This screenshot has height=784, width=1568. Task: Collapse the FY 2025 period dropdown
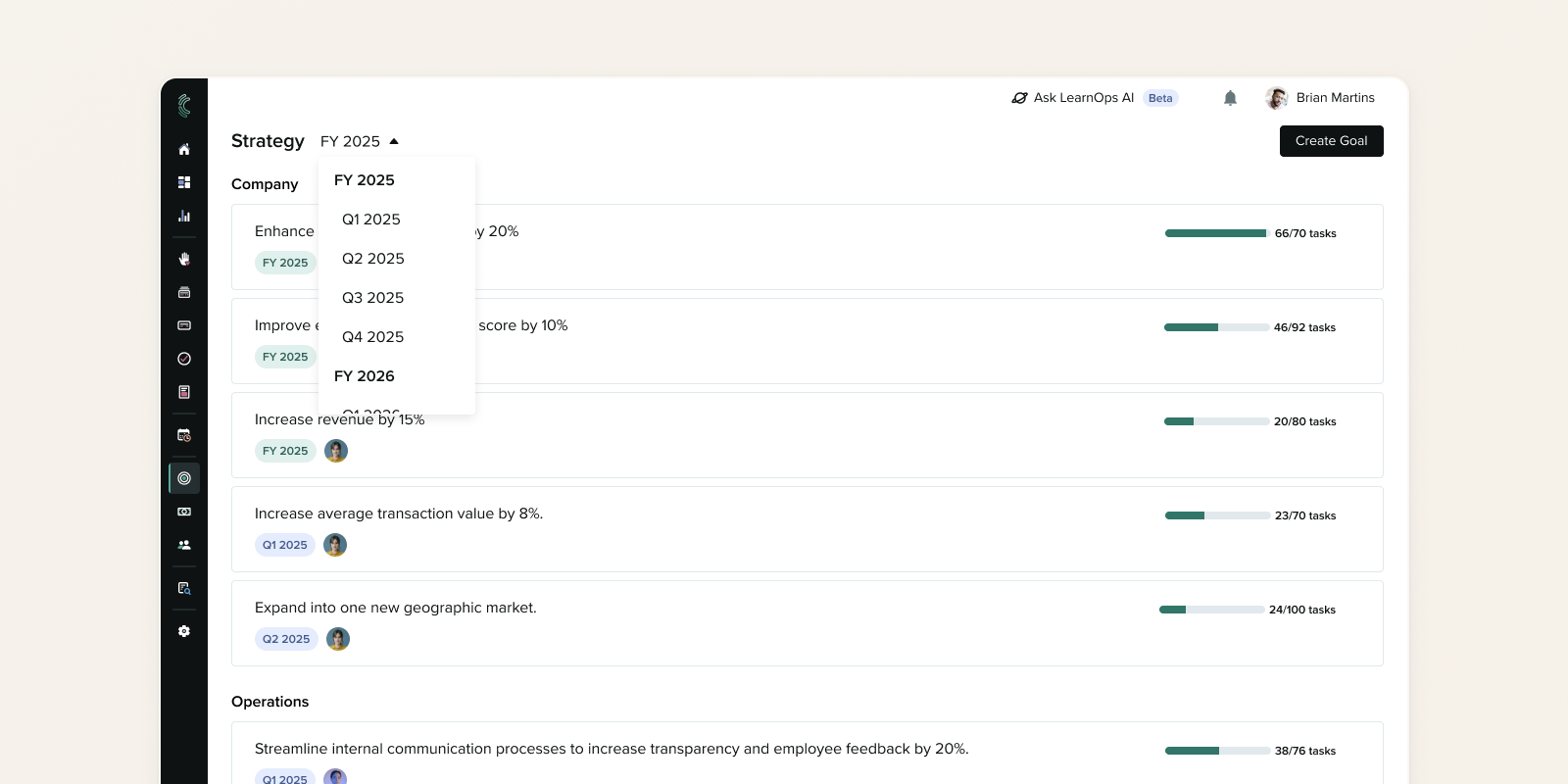(x=360, y=141)
